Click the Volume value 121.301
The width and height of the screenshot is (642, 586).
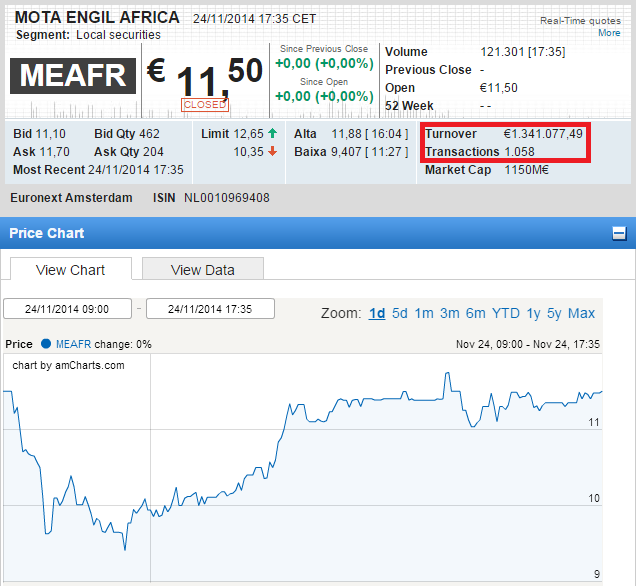[502, 52]
